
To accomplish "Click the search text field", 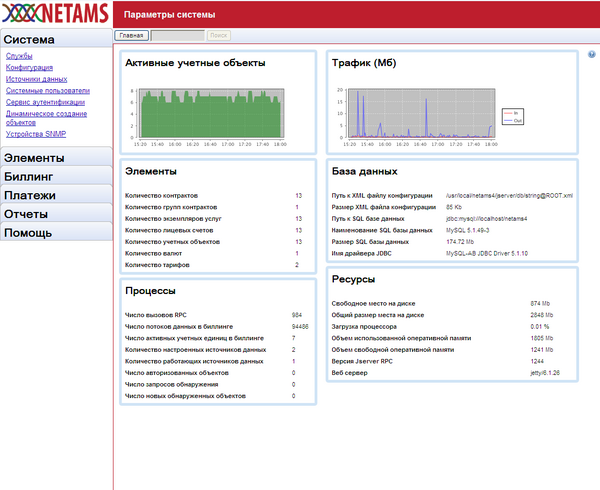I will click(x=177, y=35).
